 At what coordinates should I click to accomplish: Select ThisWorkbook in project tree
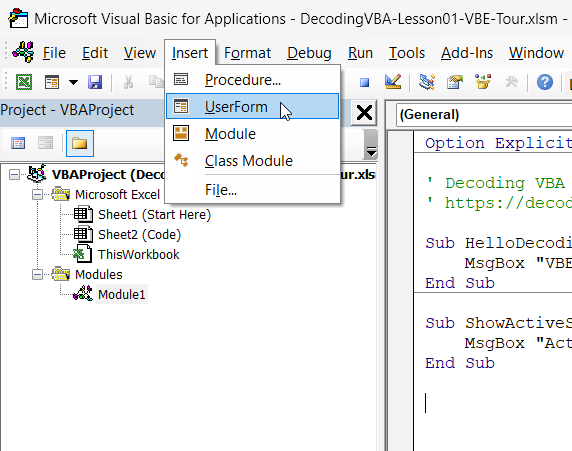[x=139, y=254]
